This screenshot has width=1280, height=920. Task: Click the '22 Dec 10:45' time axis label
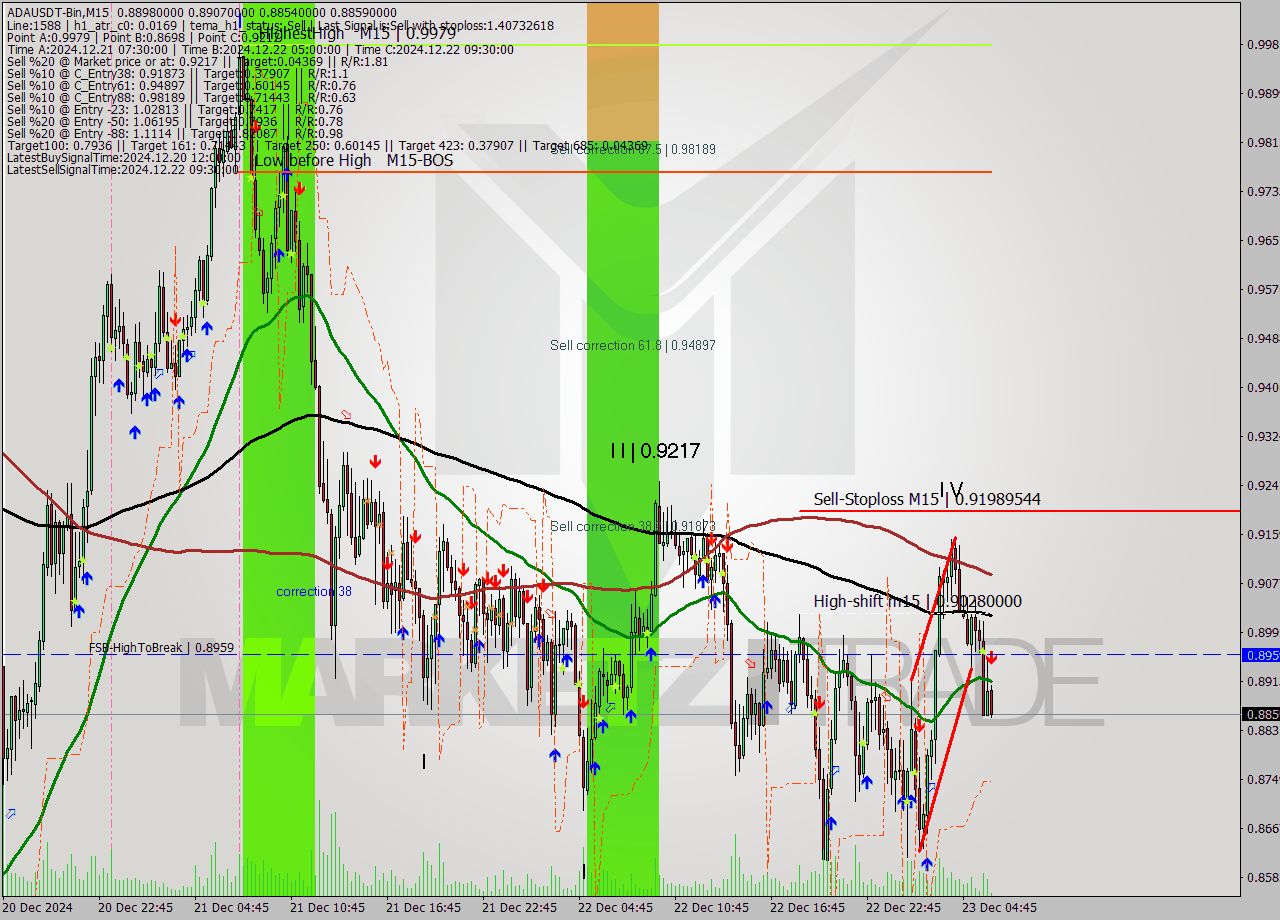710,908
